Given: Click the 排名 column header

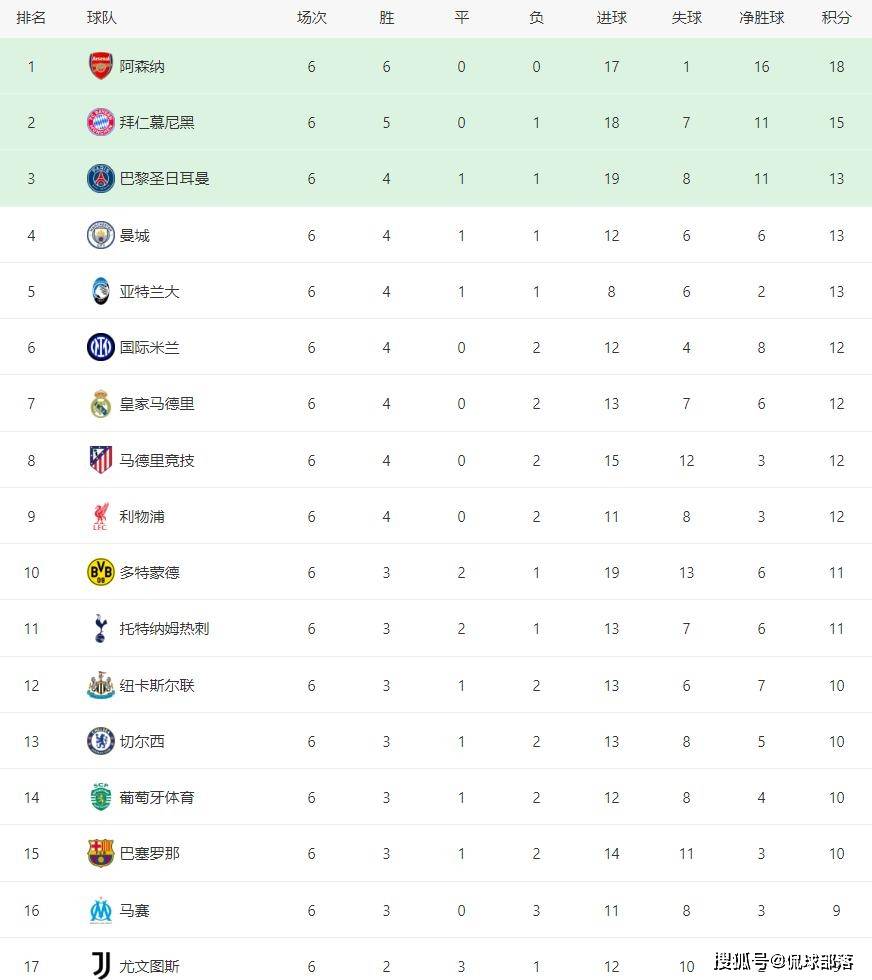Looking at the screenshot, I should tap(31, 18).
